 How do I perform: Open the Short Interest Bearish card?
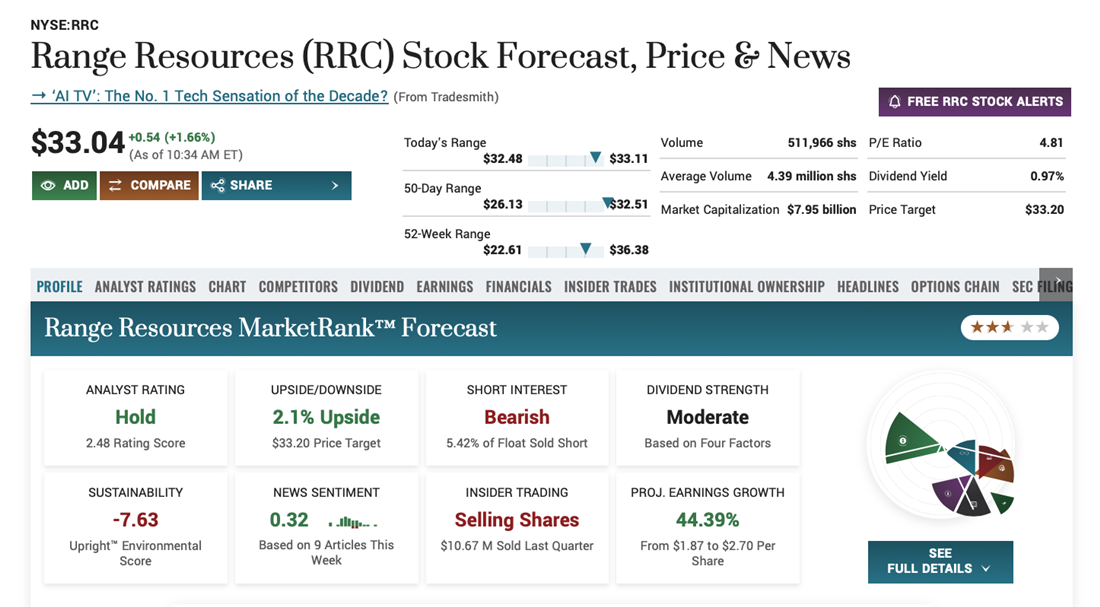pyautogui.click(x=516, y=417)
